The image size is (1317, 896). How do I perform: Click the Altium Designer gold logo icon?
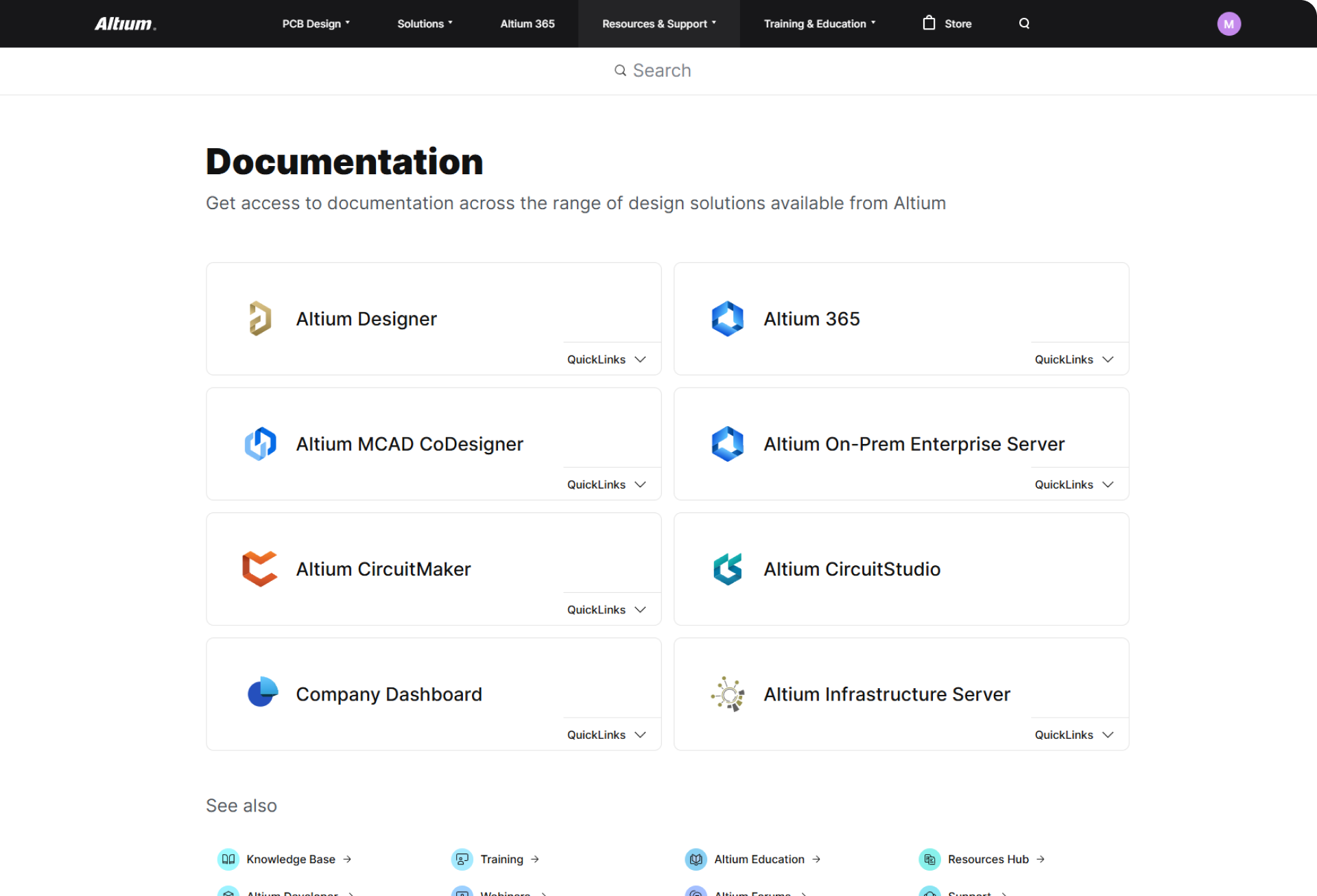(x=260, y=318)
